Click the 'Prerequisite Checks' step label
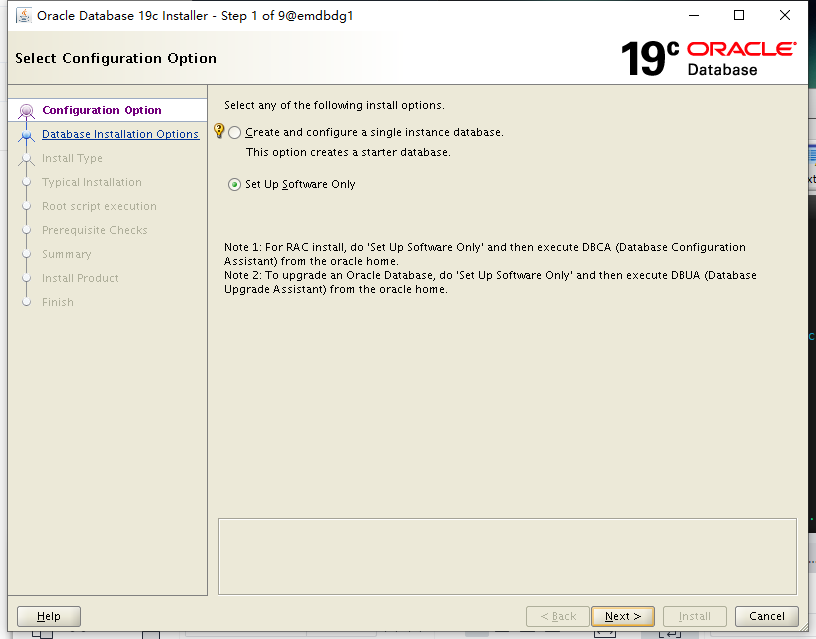 point(95,230)
